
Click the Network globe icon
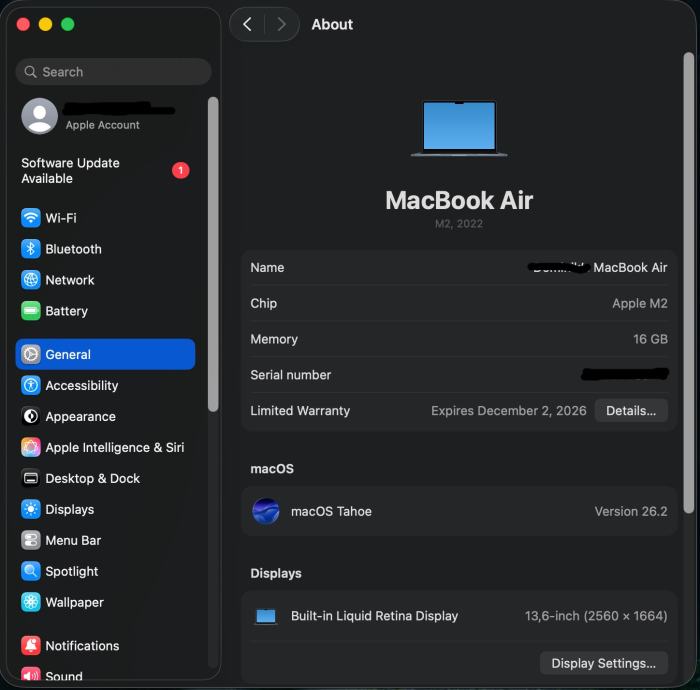(31, 280)
